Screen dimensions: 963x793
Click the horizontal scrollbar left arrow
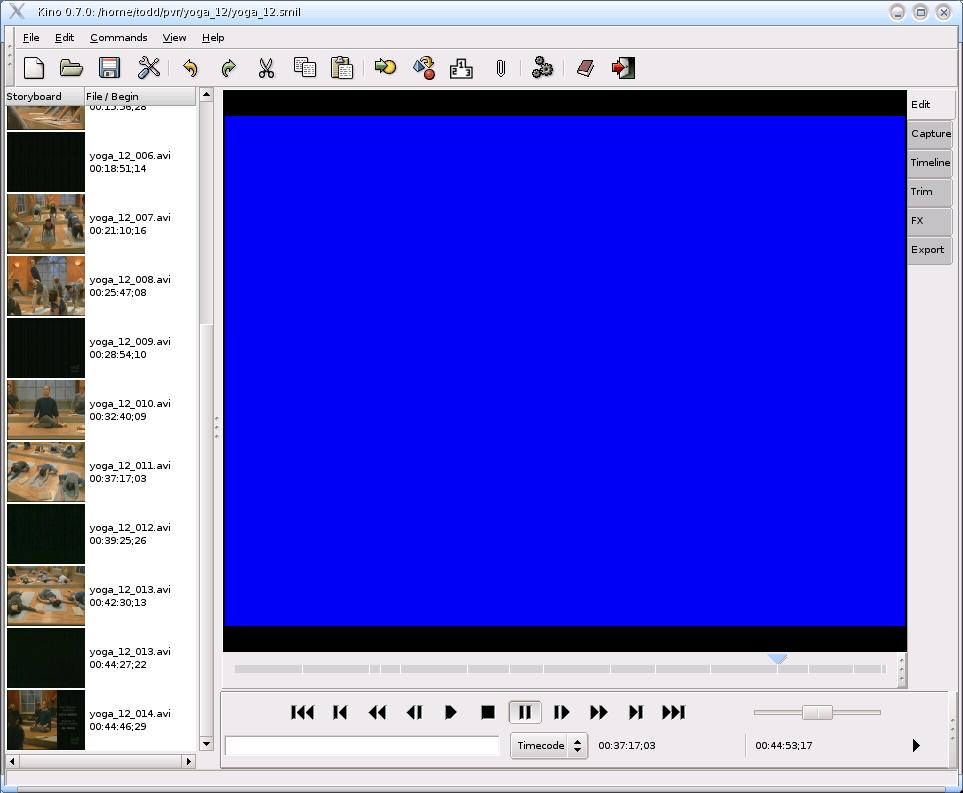(12, 761)
